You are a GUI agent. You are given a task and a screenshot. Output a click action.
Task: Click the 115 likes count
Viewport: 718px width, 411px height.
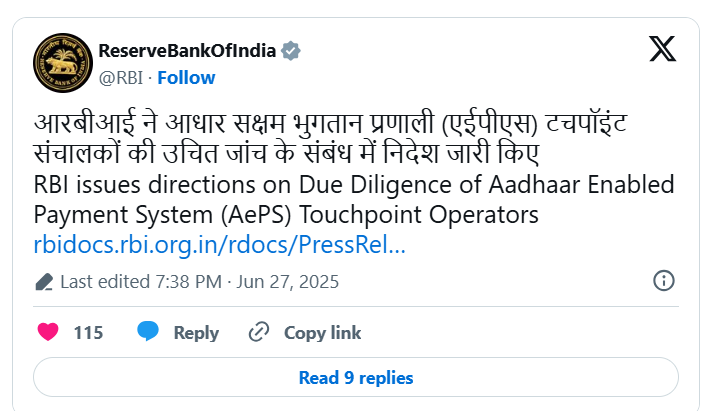click(x=88, y=333)
